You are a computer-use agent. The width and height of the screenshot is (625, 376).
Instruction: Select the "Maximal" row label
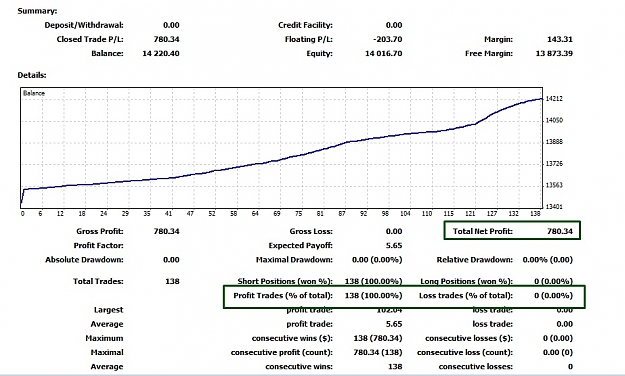click(107, 353)
